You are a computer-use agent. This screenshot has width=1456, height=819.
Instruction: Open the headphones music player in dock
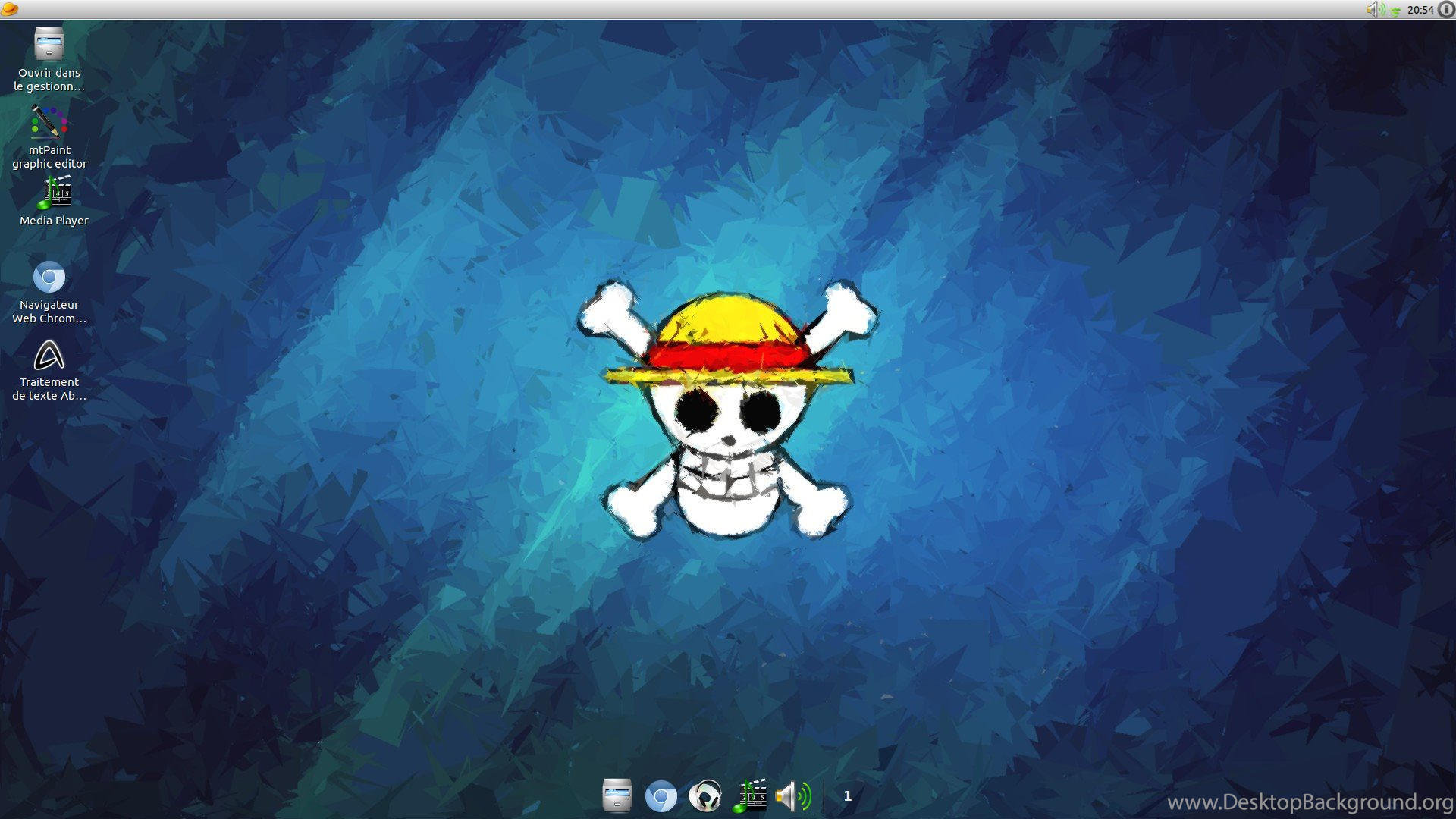pyautogui.click(x=705, y=797)
